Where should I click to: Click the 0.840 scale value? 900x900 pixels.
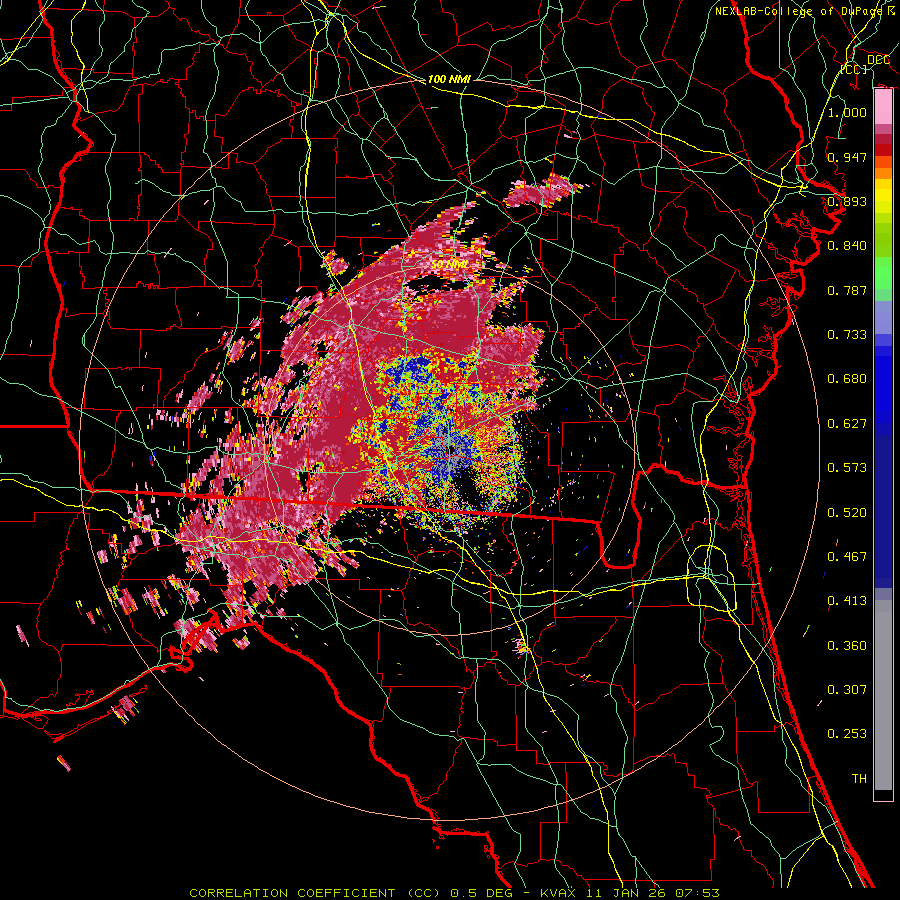pos(847,246)
